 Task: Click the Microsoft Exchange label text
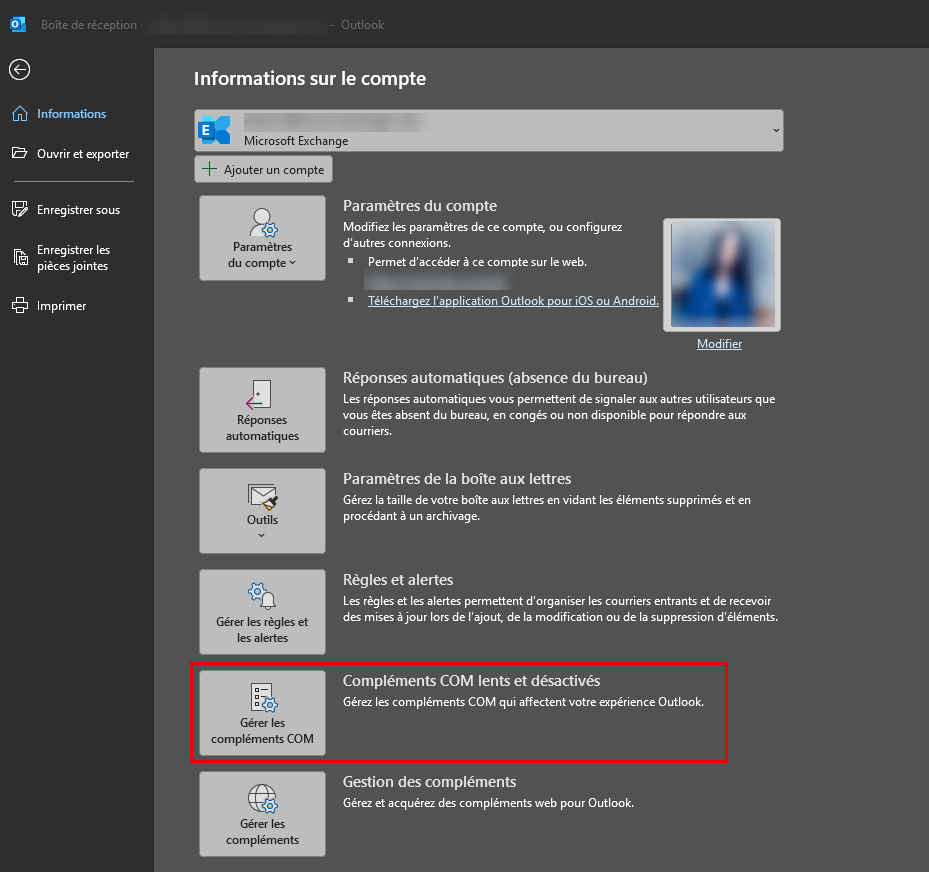[x=296, y=141]
